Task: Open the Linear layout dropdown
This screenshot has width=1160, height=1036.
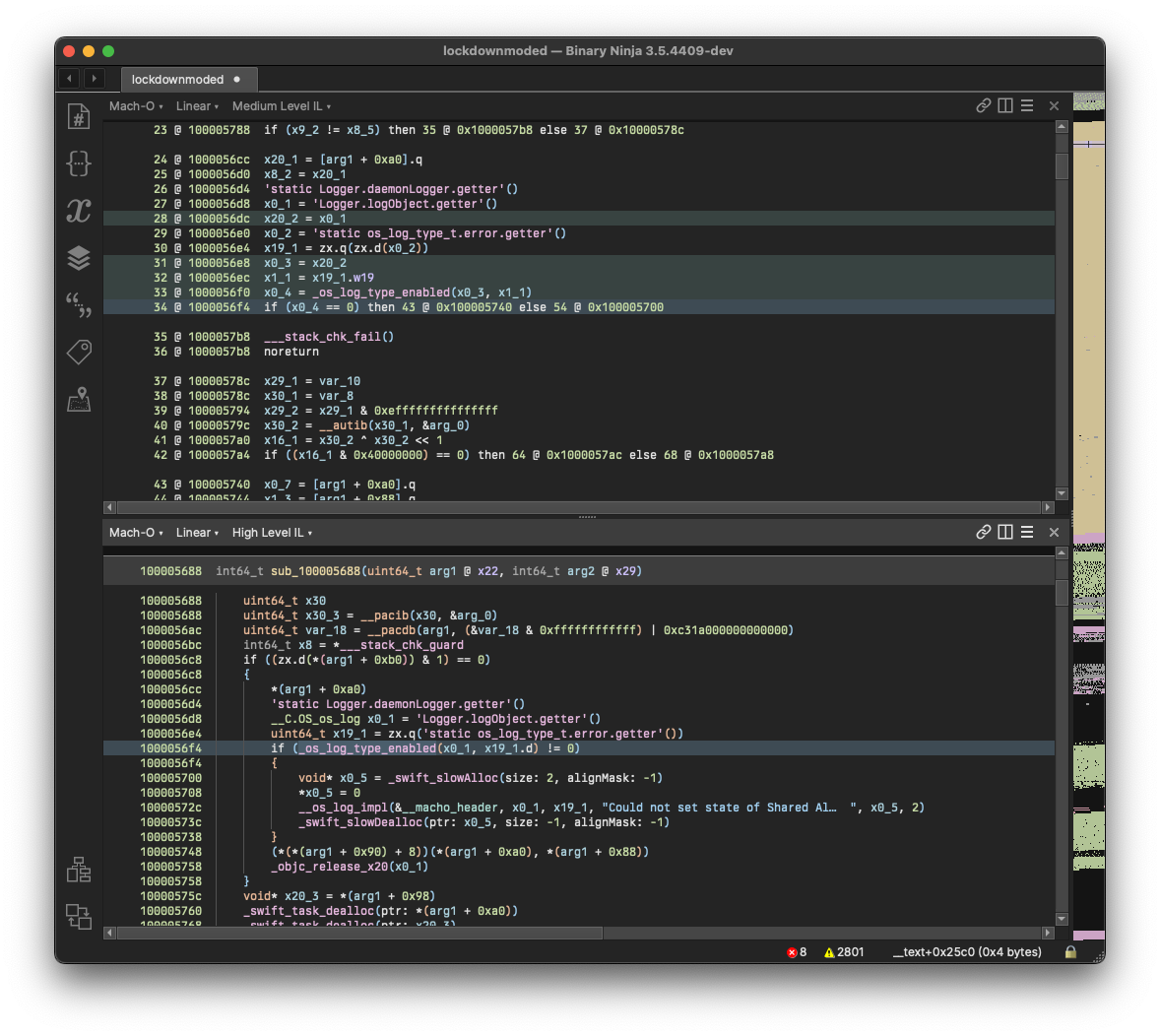Action: click(197, 105)
